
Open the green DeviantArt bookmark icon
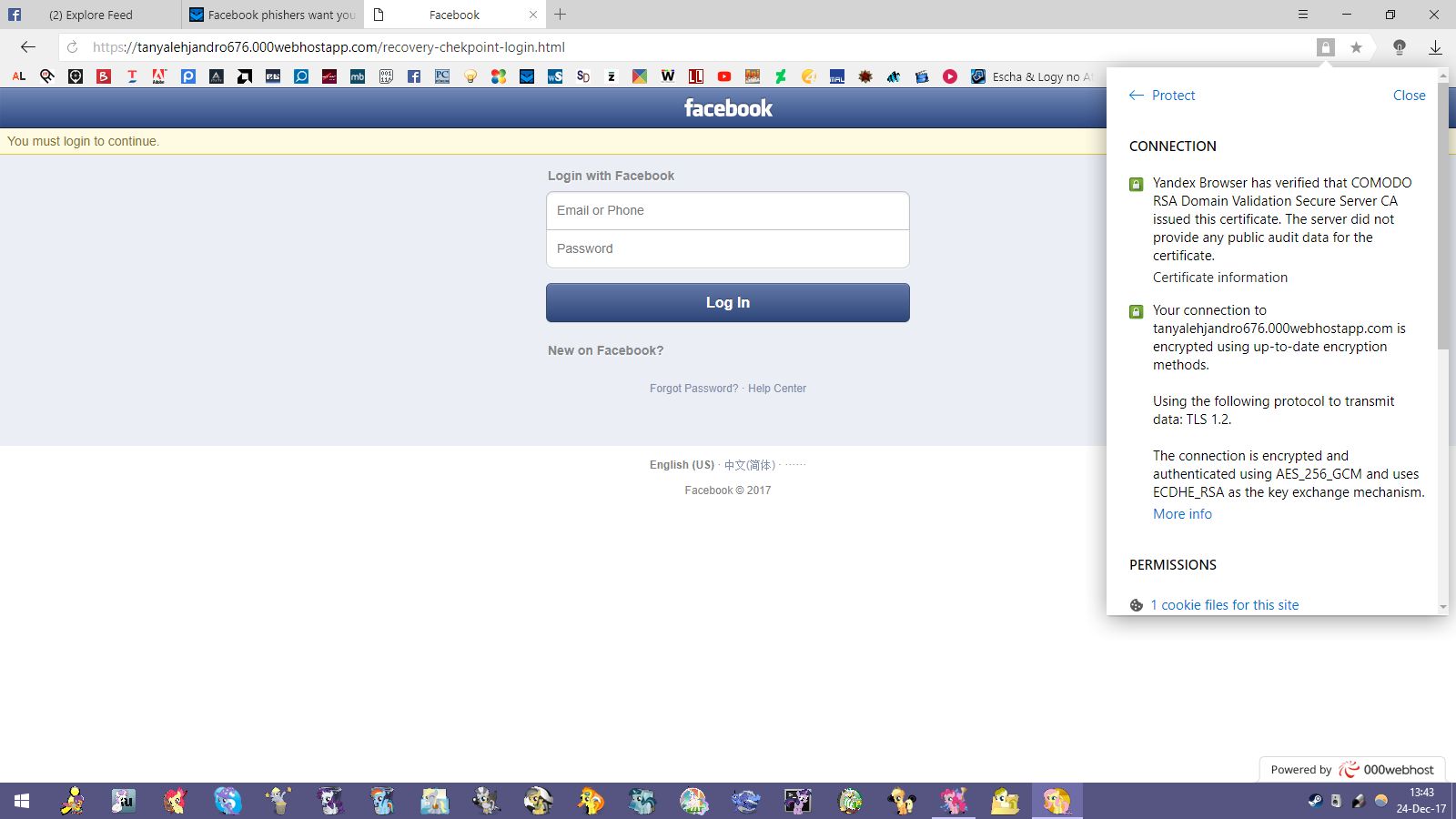pyautogui.click(x=781, y=76)
